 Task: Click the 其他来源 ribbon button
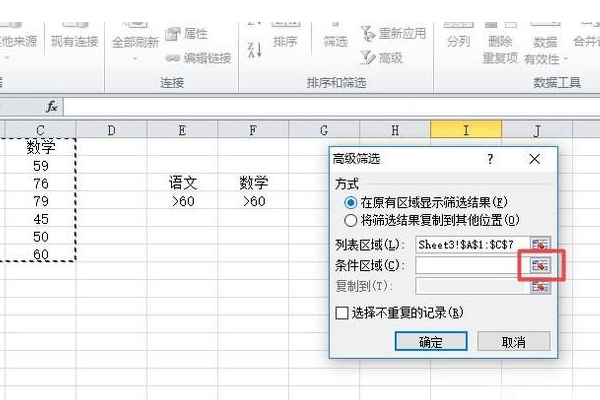[18, 41]
